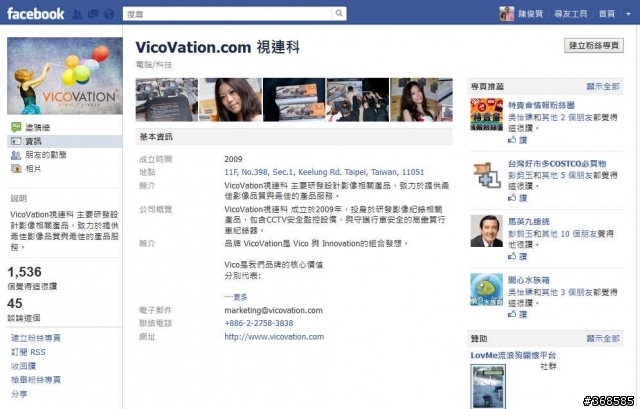Open friend requests icon in top bar
640x409 pixels.
[x=77, y=14]
